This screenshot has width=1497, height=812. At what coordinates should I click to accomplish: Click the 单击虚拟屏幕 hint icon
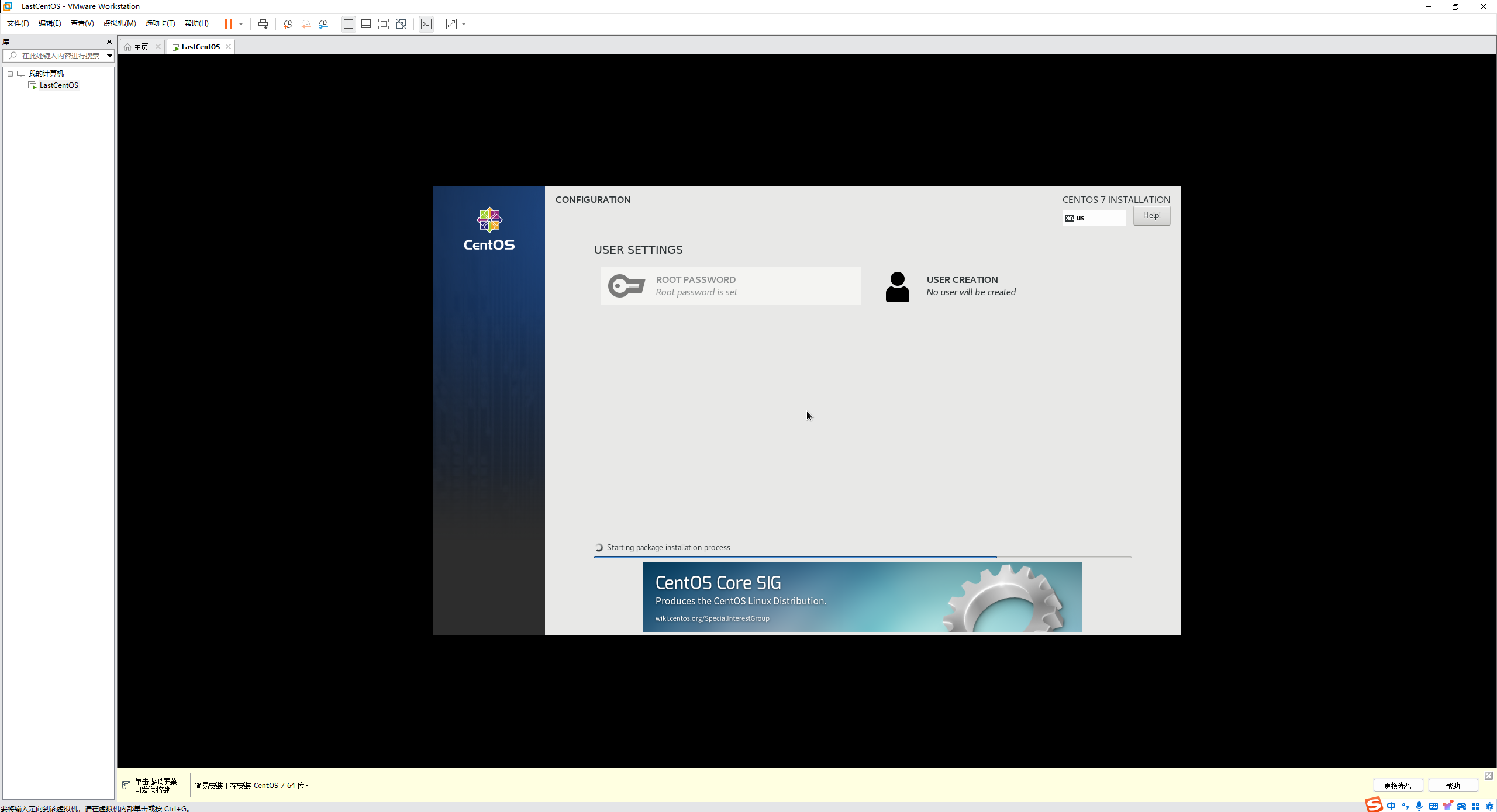[126, 785]
